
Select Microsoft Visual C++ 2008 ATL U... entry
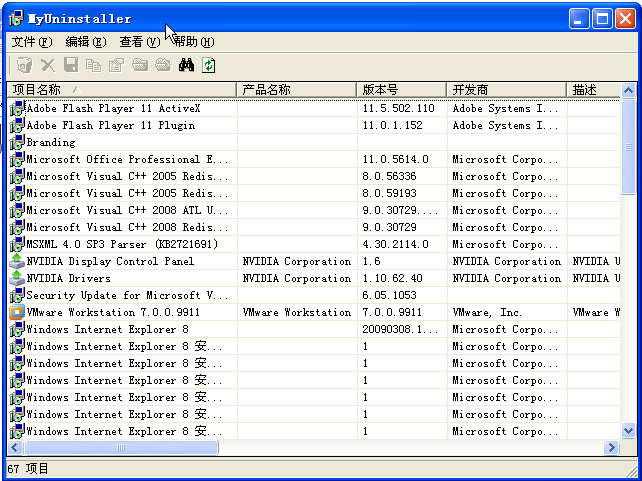point(127,210)
